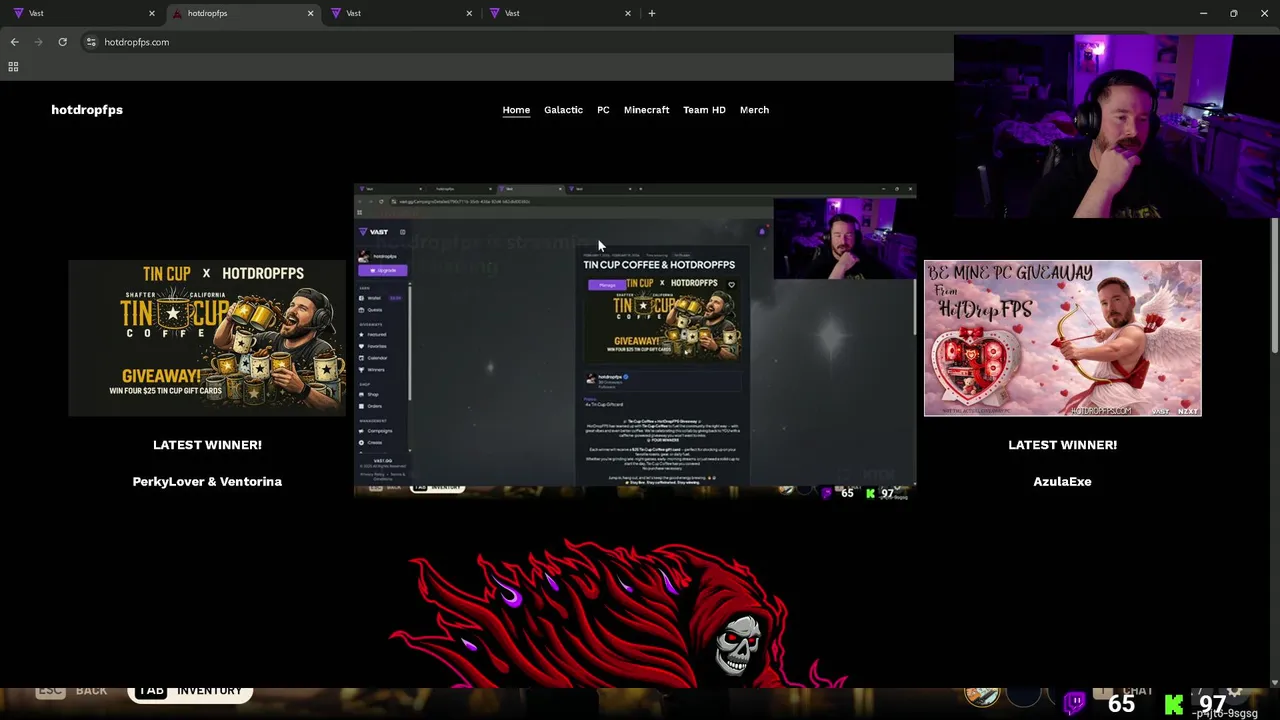The width and height of the screenshot is (1280, 720).
Task: Click the center Vast campaign screen image
Action: click(x=635, y=340)
